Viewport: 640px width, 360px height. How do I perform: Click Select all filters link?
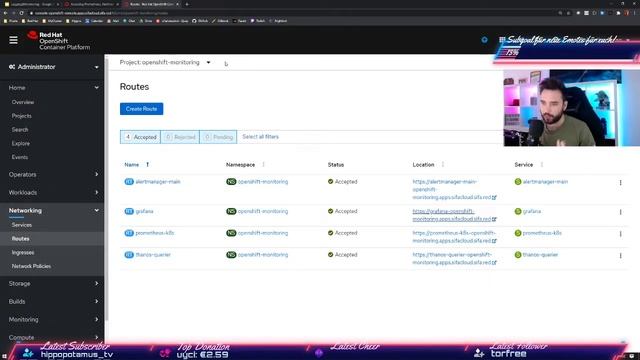click(260, 137)
